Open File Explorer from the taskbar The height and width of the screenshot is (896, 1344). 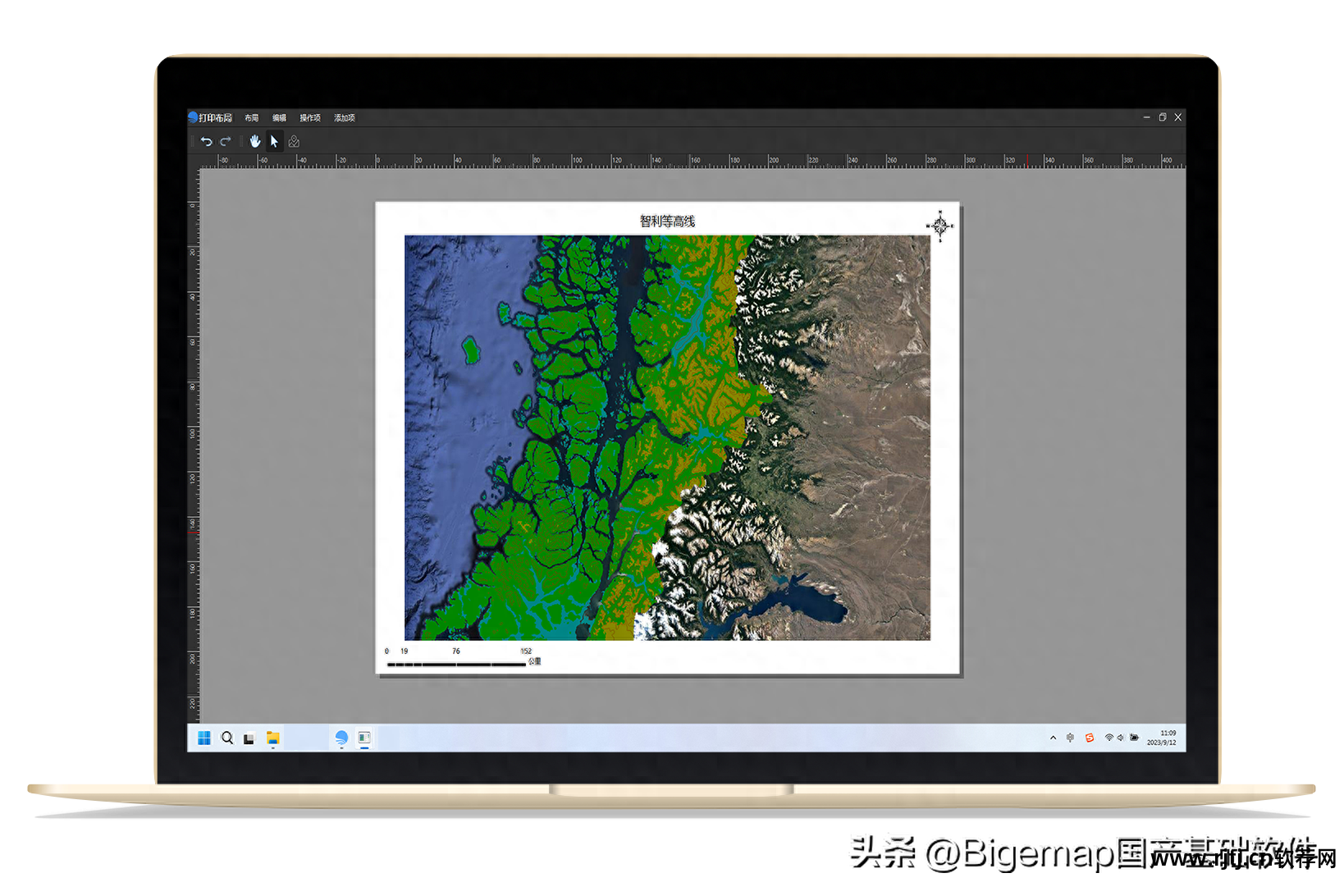coord(272,738)
